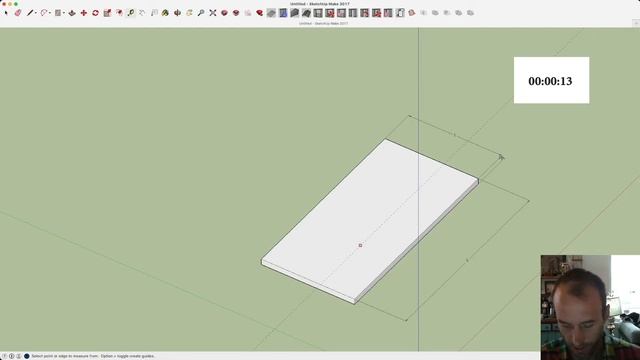Image resolution: width=640 pixels, height=360 pixels.
Task: Click the small button at toolbar's right end
Action: 636,23
